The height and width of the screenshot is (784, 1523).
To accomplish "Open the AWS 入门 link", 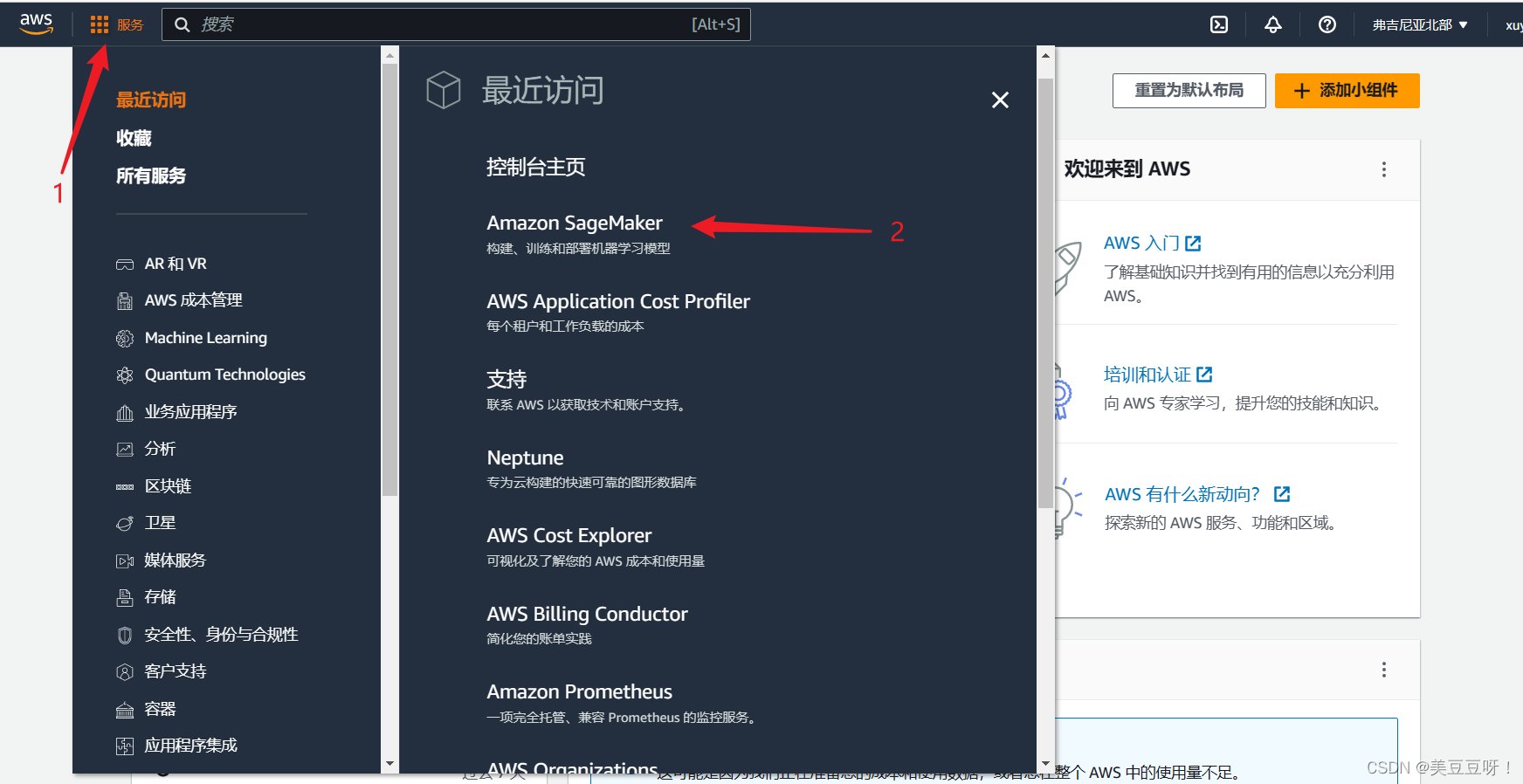I will (x=1141, y=244).
